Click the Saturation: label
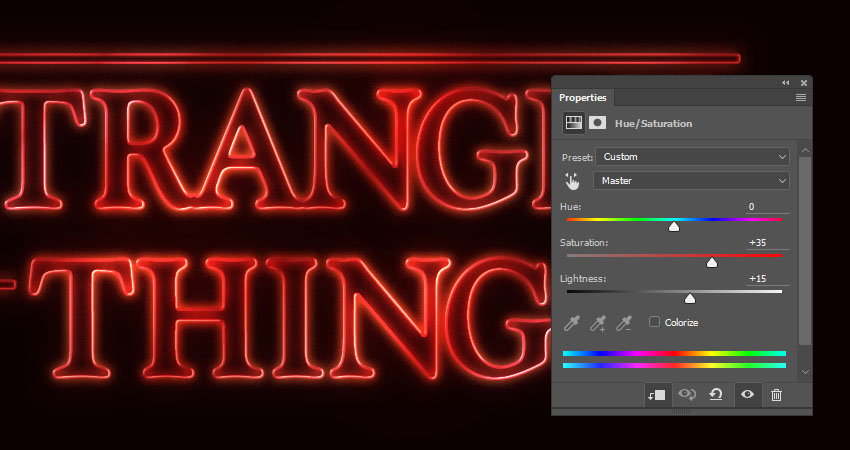This screenshot has width=850, height=450. tap(584, 243)
